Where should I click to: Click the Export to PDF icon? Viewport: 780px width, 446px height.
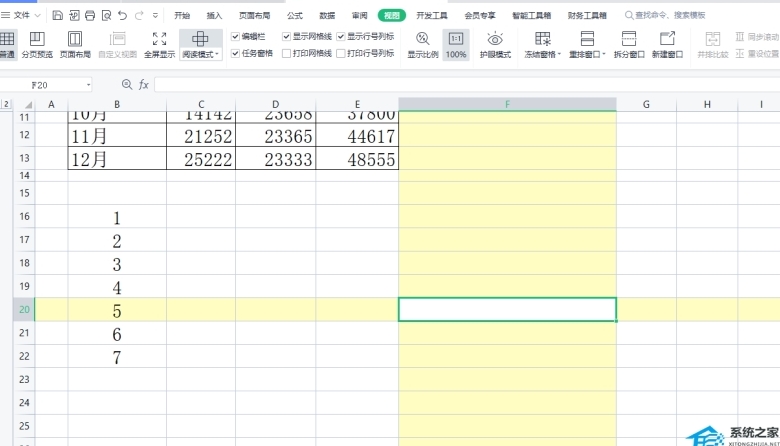tap(74, 15)
